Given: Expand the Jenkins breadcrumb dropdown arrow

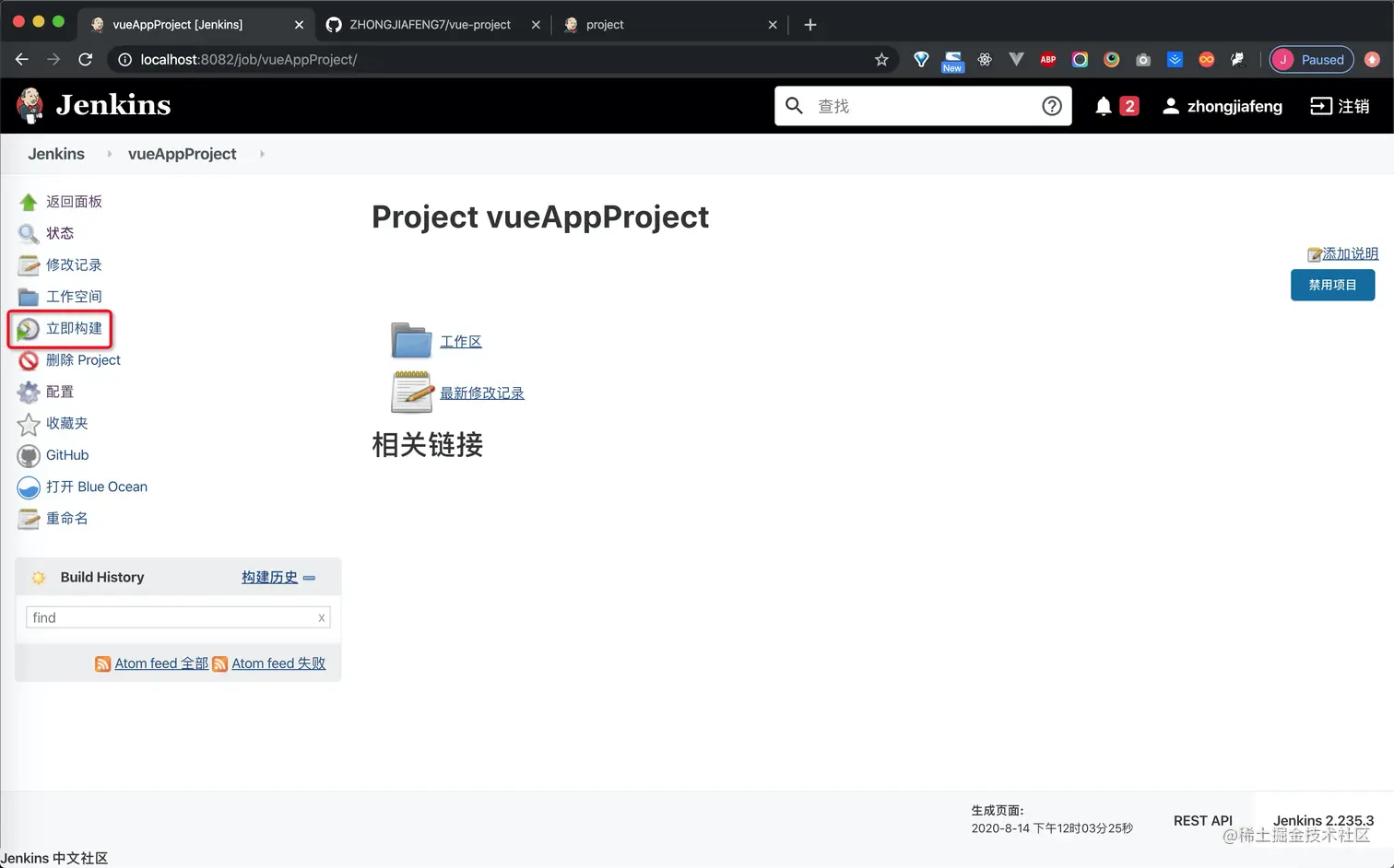Looking at the screenshot, I should pyautogui.click(x=109, y=154).
